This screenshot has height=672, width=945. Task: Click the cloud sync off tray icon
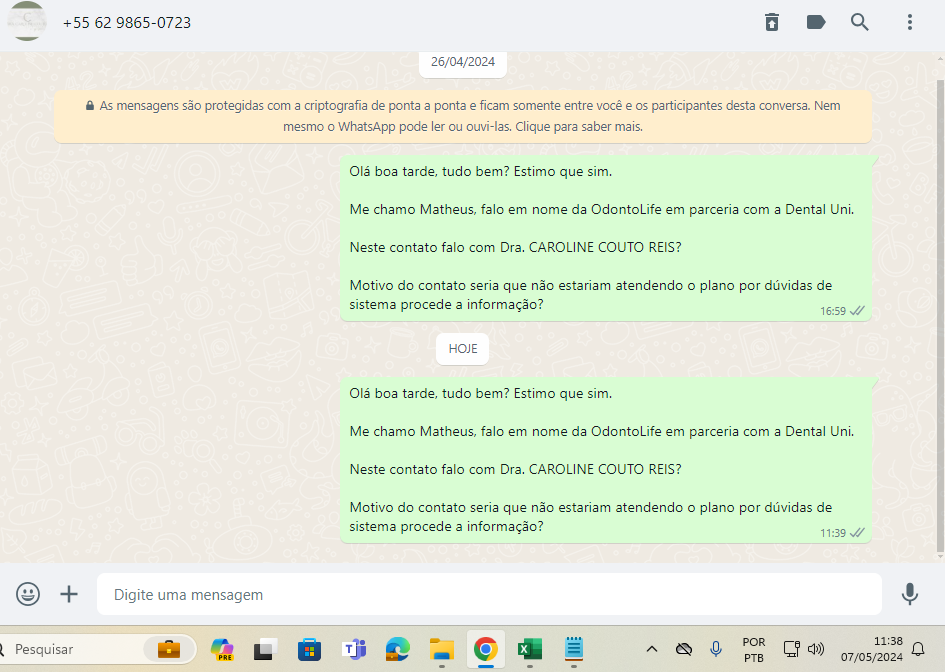[683, 649]
